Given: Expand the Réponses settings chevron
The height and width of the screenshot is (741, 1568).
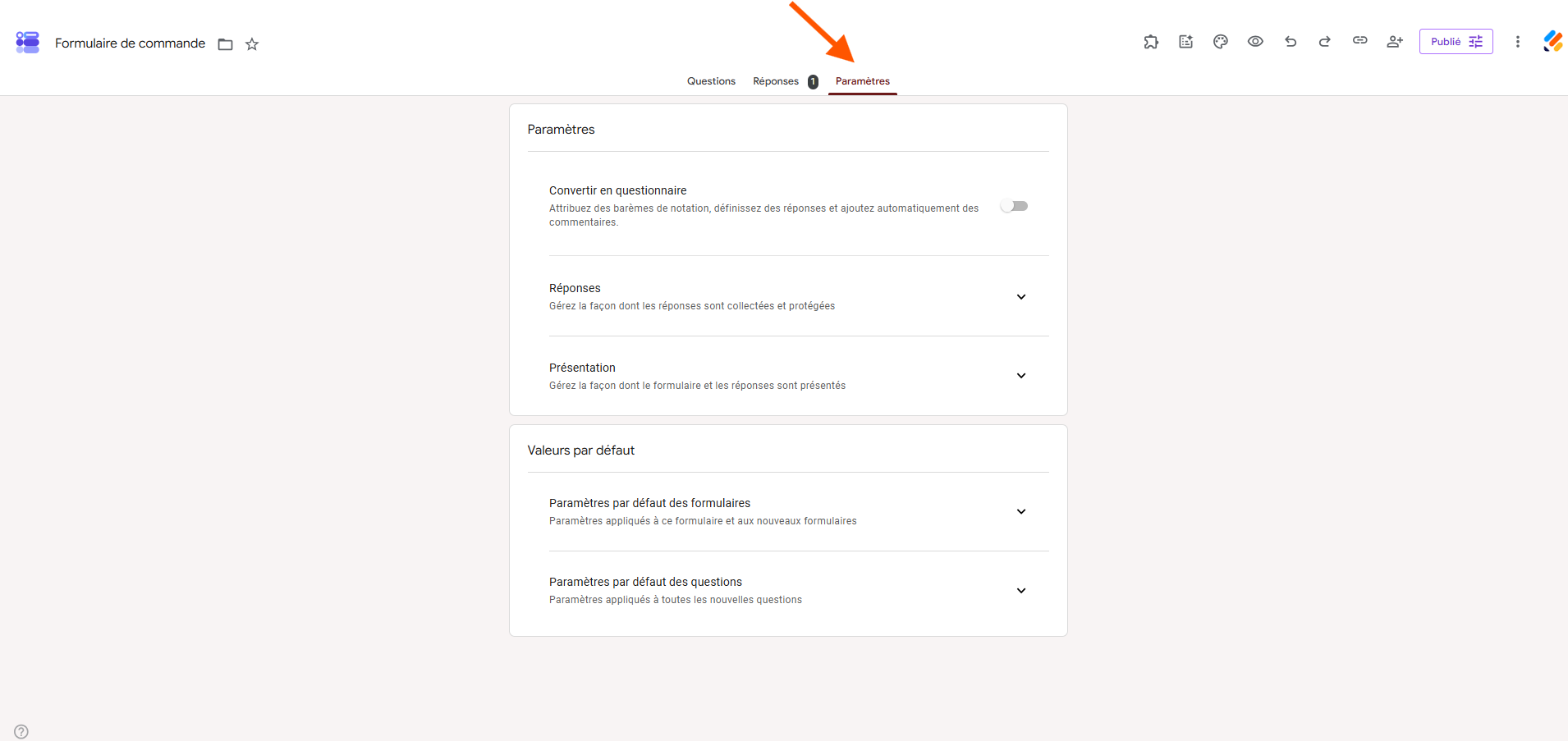Looking at the screenshot, I should tap(1021, 297).
